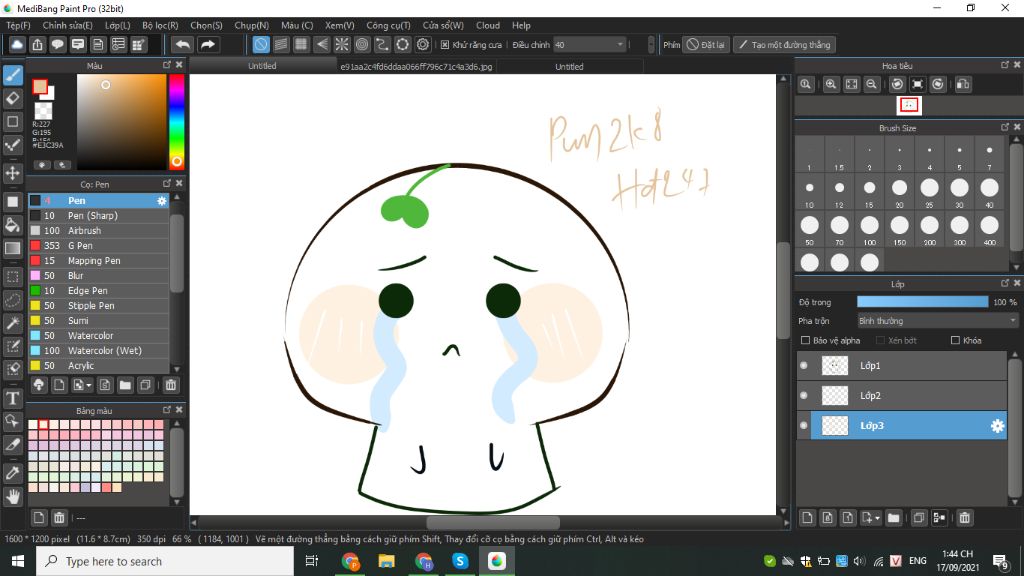Select the Text tool
This screenshot has width=1024, height=576.
12,398
